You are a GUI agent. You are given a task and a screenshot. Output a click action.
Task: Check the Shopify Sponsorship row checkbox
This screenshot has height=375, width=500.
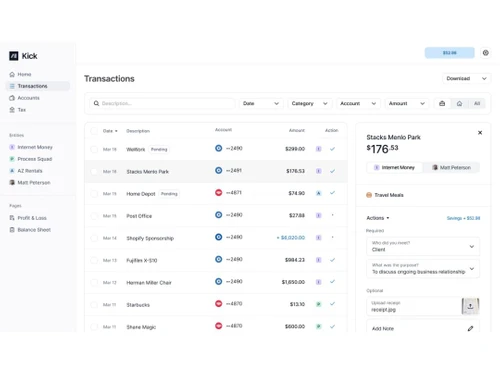click(94, 238)
